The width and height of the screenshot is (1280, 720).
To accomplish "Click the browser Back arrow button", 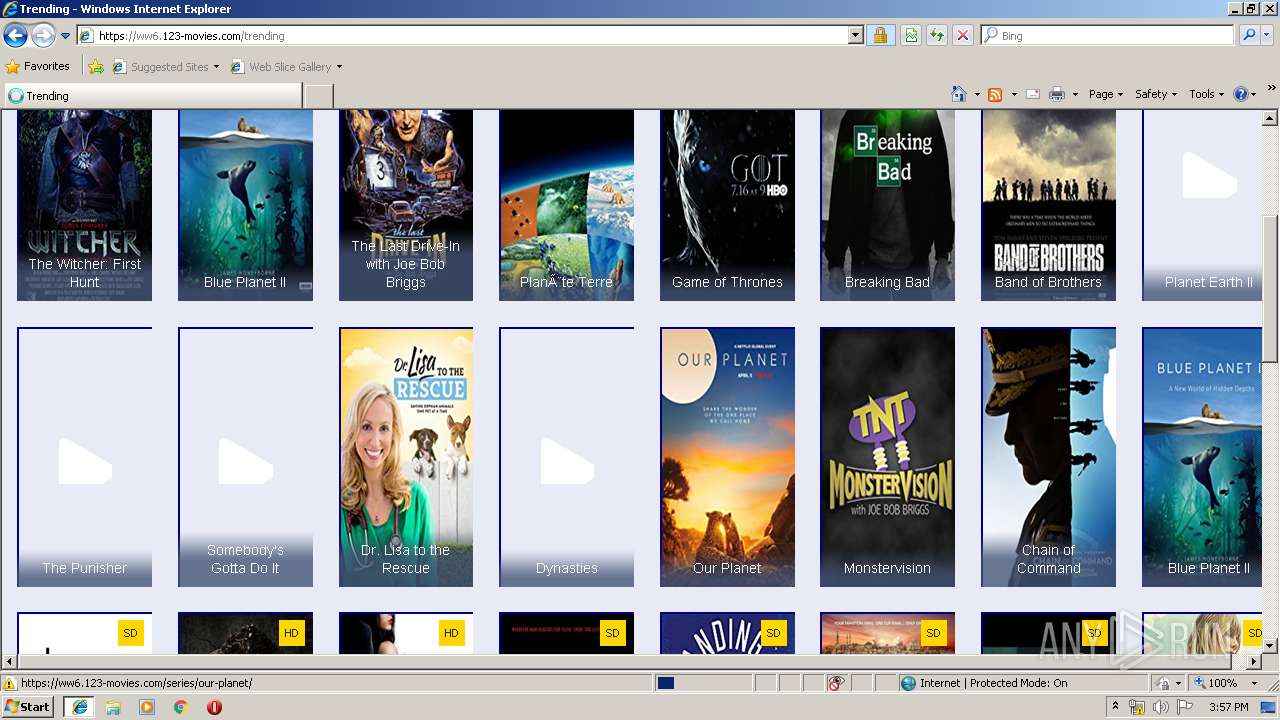I will coord(15,36).
